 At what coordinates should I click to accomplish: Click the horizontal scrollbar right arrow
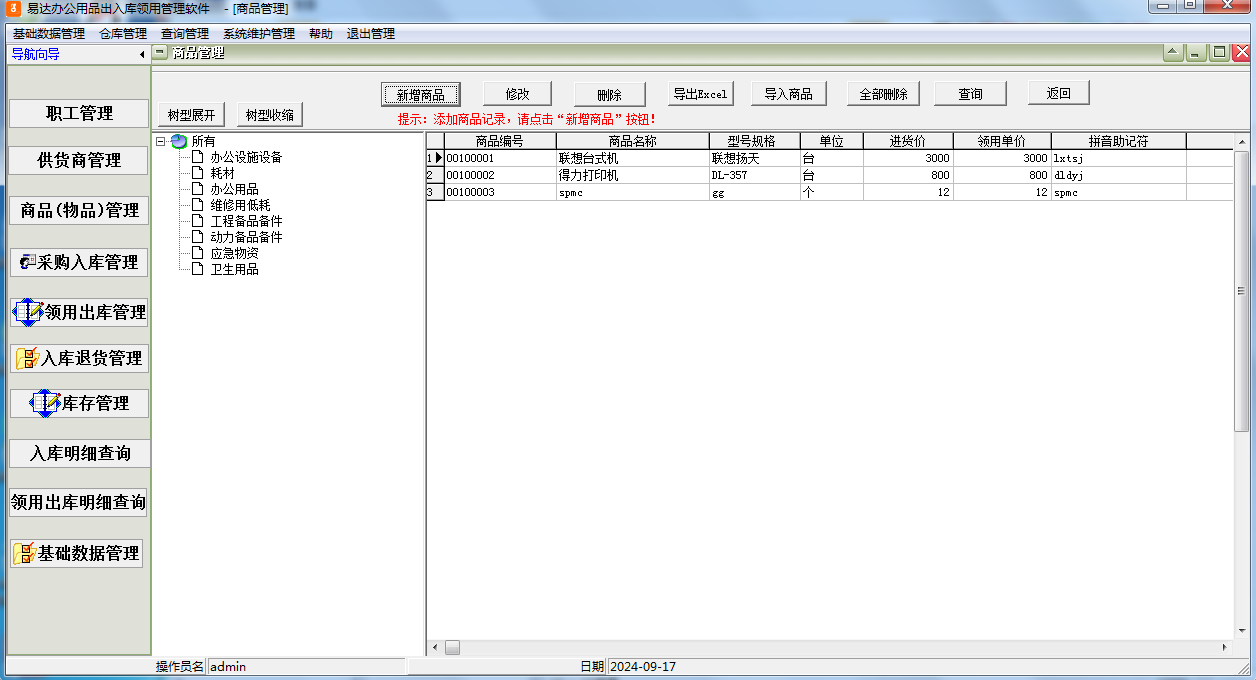point(1225,648)
